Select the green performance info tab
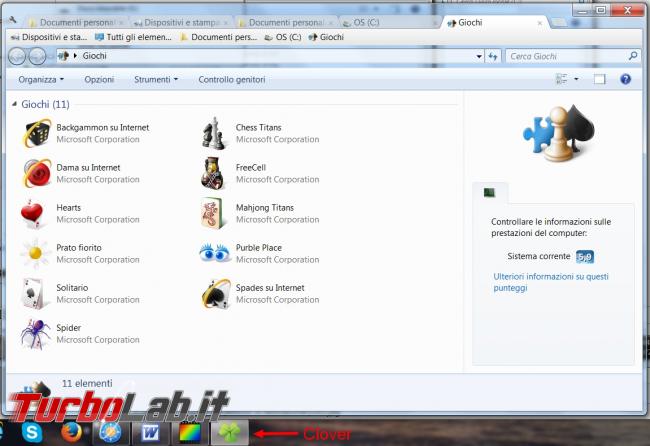This screenshot has width=650, height=446. pos(490,192)
